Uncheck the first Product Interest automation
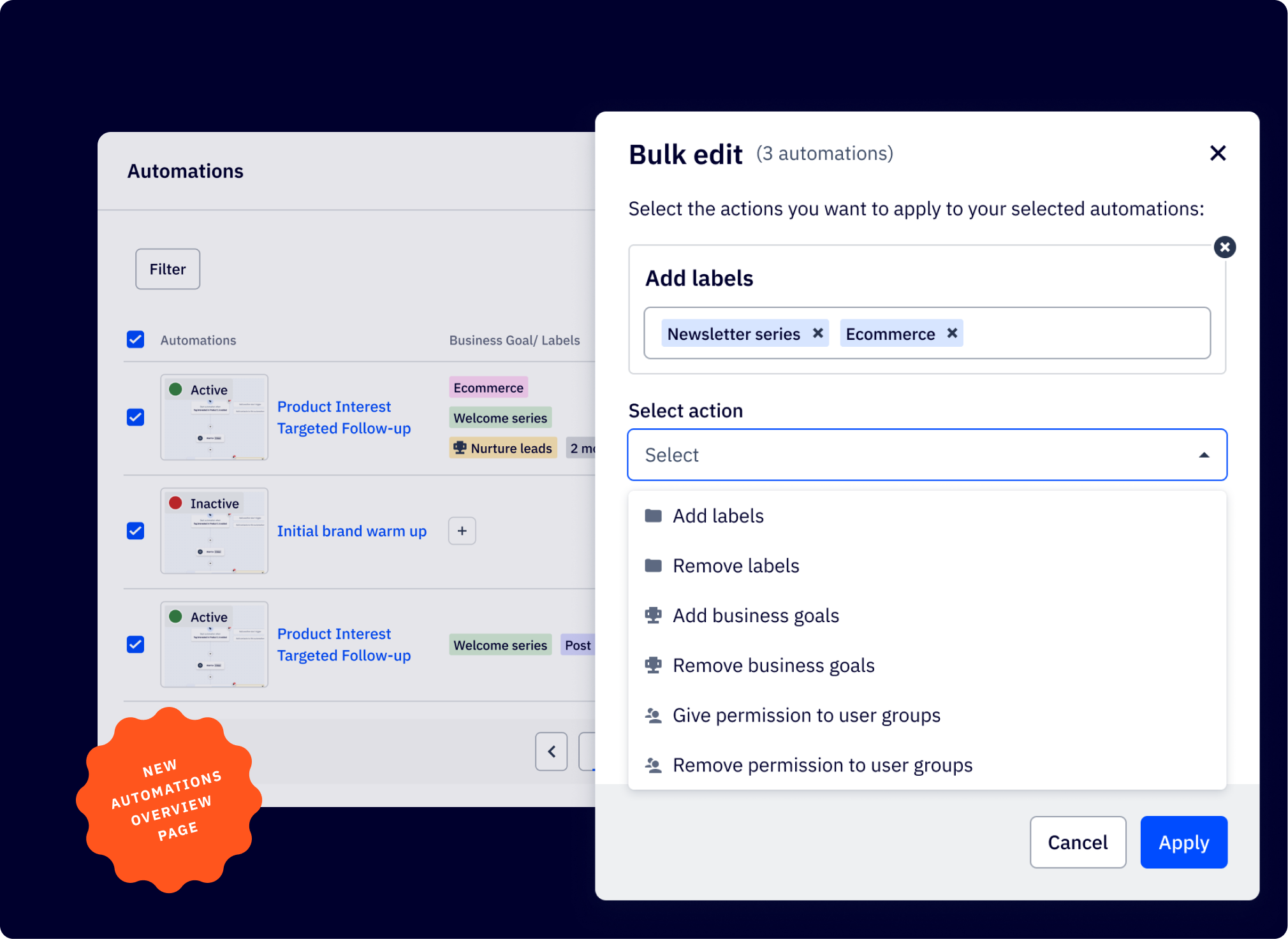1288x939 pixels. pyautogui.click(x=135, y=417)
